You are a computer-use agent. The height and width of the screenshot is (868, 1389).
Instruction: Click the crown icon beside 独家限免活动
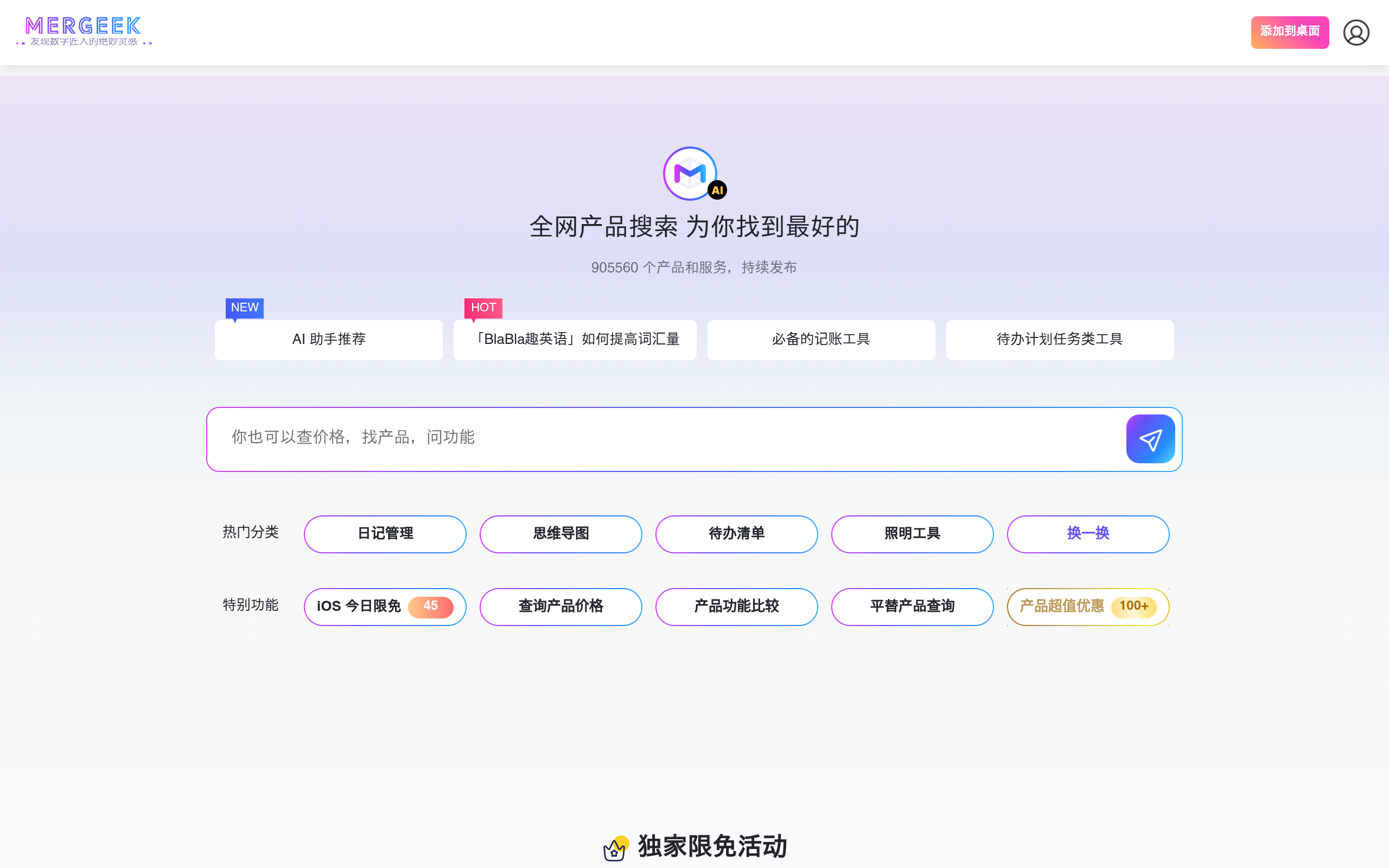616,848
